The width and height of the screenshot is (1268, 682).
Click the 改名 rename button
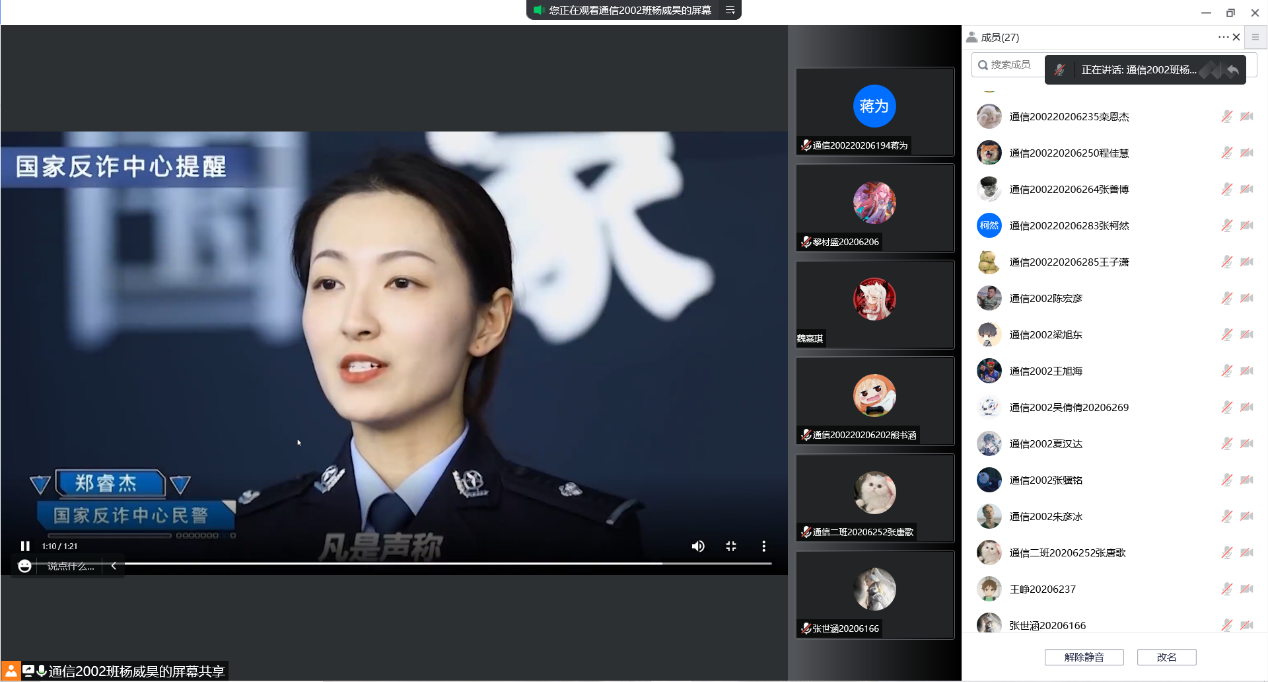point(1166,657)
